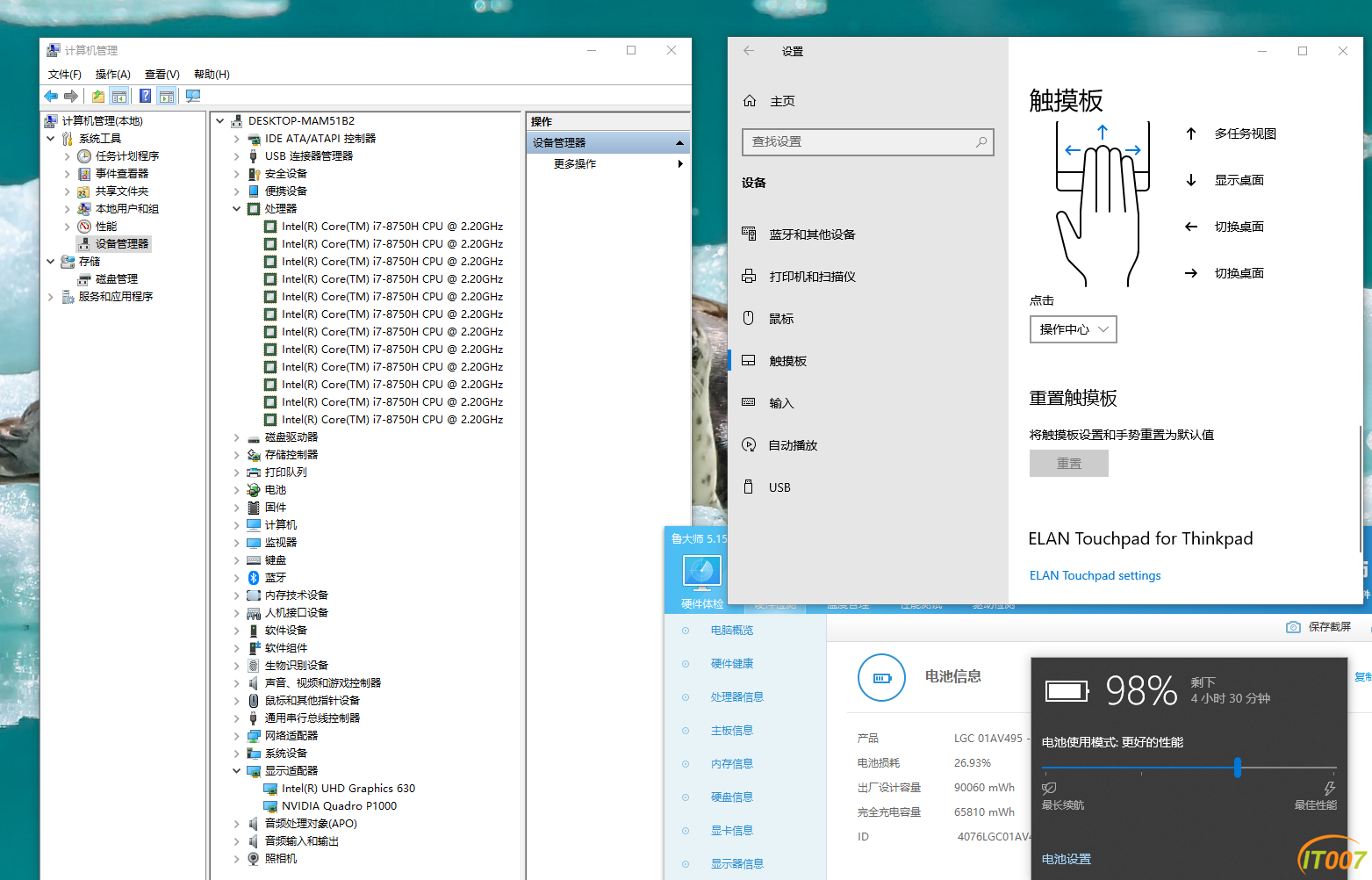Expand 服务和应用程序 in left tree
1372x880 pixels.
(x=50, y=296)
